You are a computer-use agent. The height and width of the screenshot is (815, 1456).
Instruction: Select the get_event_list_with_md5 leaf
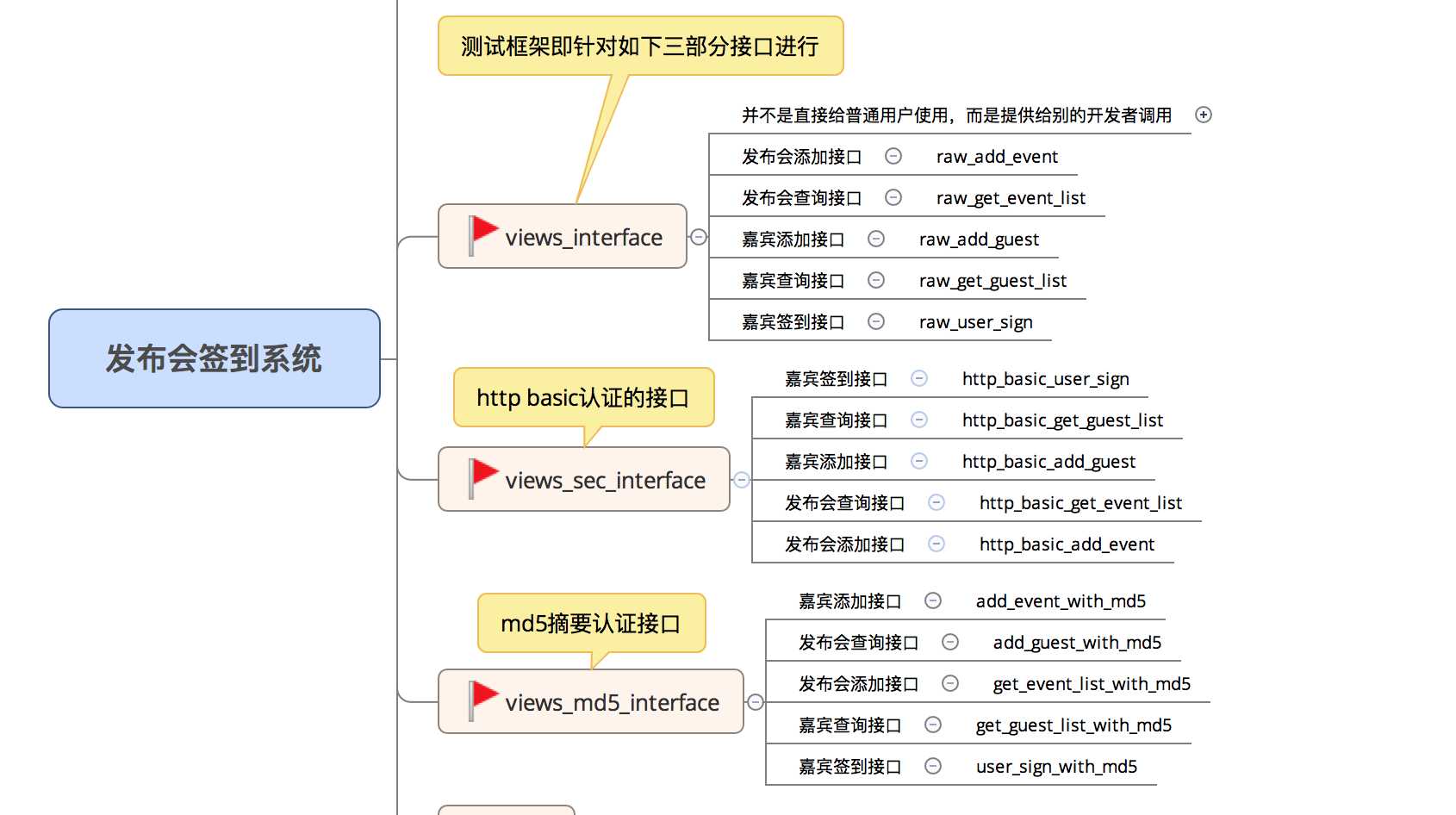pyautogui.click(x=1092, y=684)
